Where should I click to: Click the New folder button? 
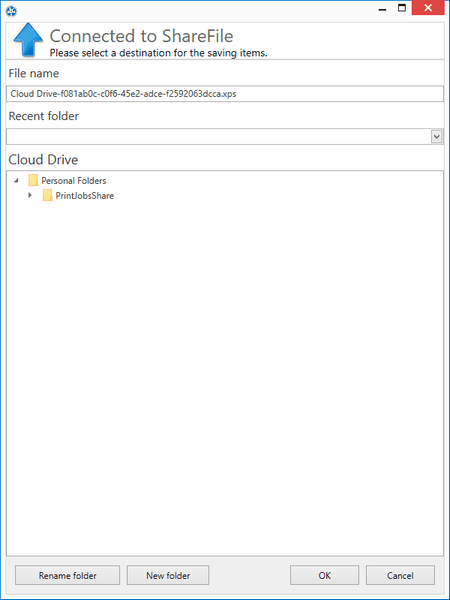point(168,576)
